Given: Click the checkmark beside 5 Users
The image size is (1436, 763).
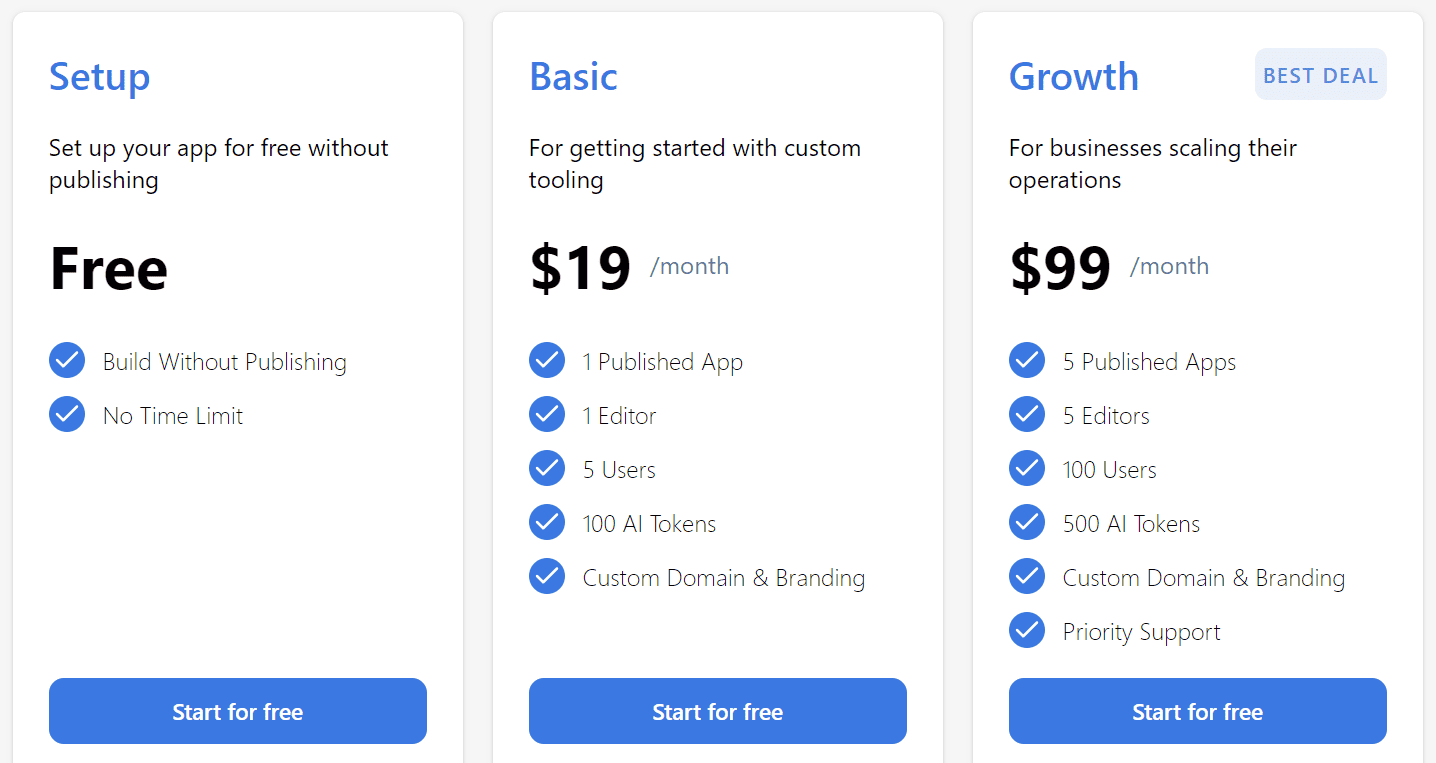Looking at the screenshot, I should pos(547,468).
